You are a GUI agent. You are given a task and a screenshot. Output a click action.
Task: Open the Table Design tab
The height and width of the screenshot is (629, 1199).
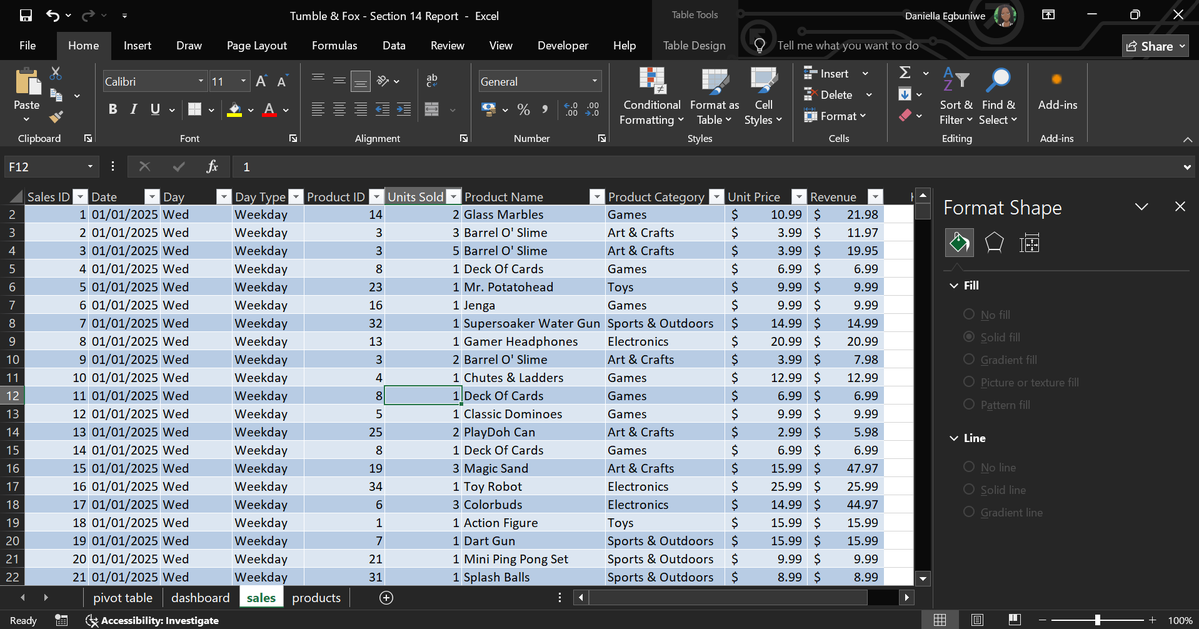[694, 45]
